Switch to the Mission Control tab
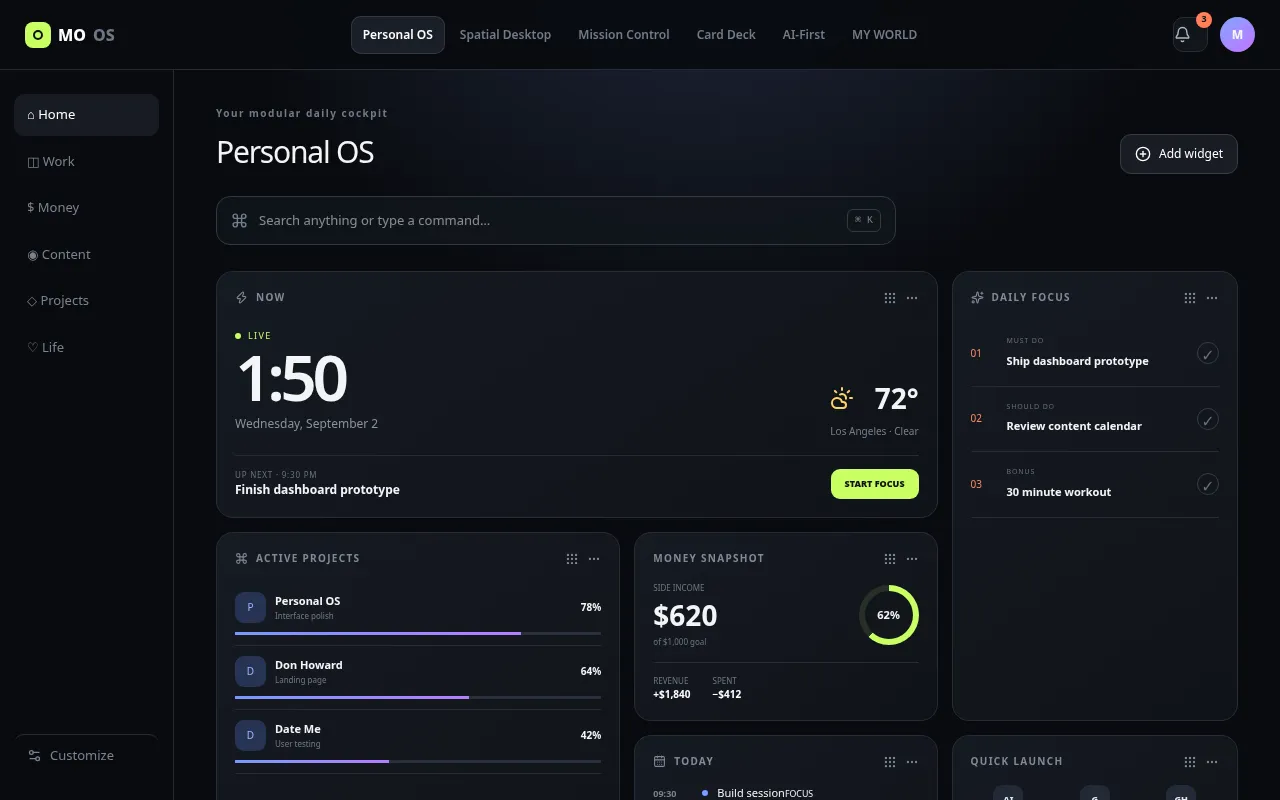 (x=624, y=35)
